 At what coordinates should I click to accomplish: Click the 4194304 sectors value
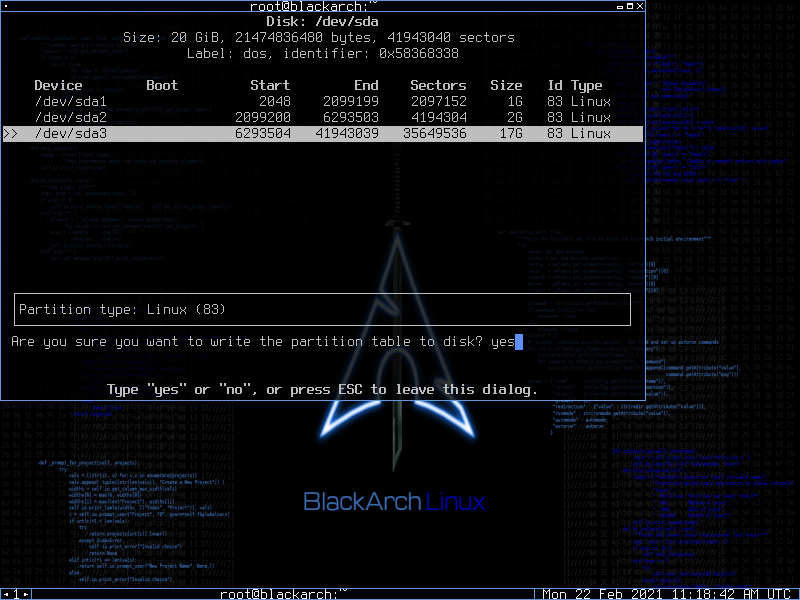pos(439,117)
